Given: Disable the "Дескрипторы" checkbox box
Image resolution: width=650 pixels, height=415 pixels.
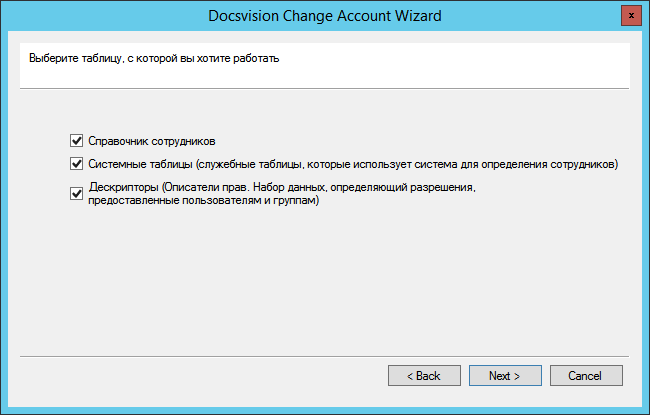Looking at the screenshot, I should 76,194.
